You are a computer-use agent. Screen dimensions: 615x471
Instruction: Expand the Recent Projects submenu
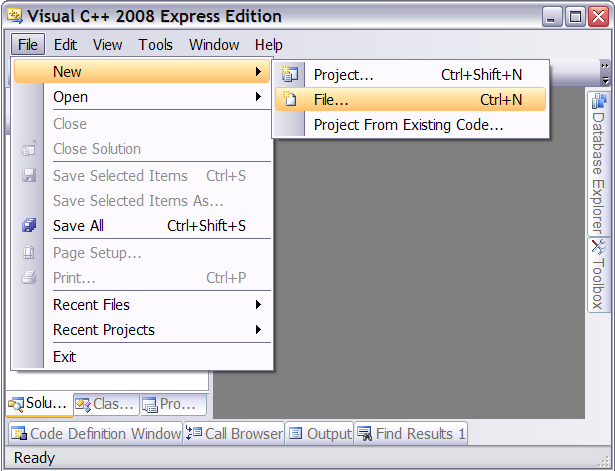pos(258,329)
